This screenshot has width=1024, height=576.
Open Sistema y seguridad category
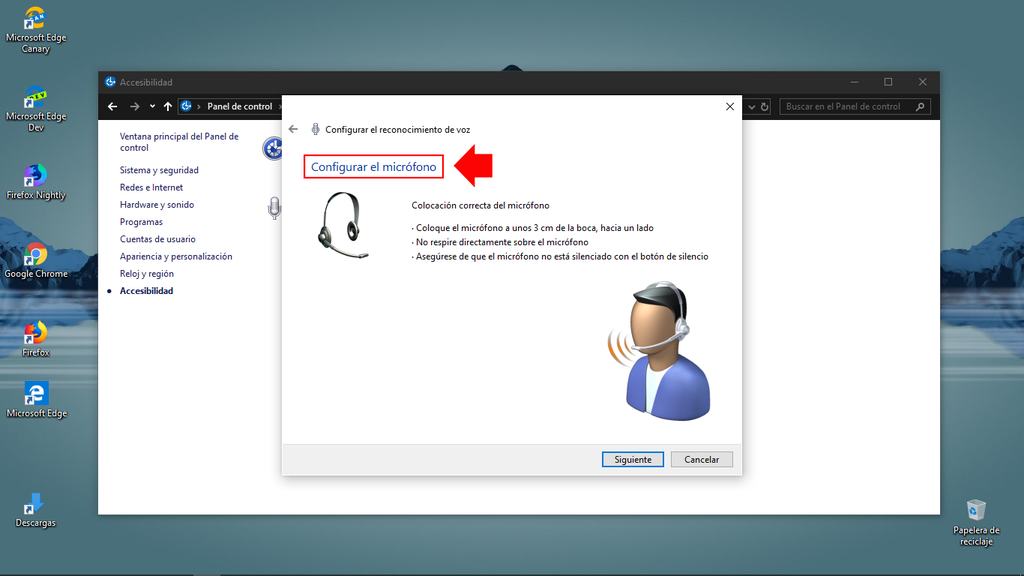(x=159, y=170)
